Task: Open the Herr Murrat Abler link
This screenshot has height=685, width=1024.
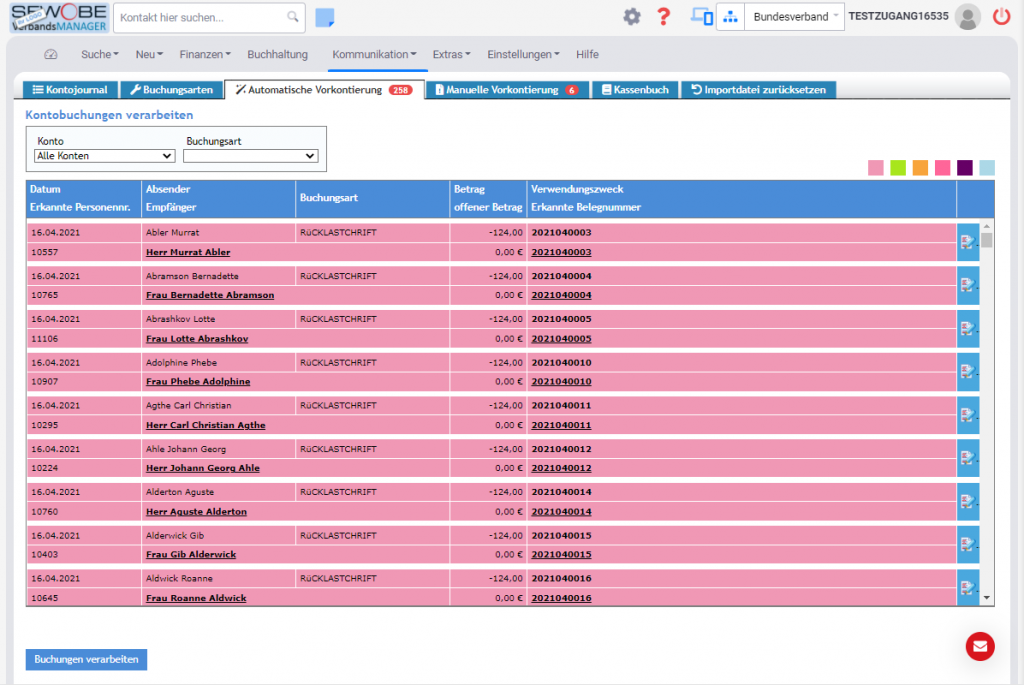Action: [x=188, y=253]
